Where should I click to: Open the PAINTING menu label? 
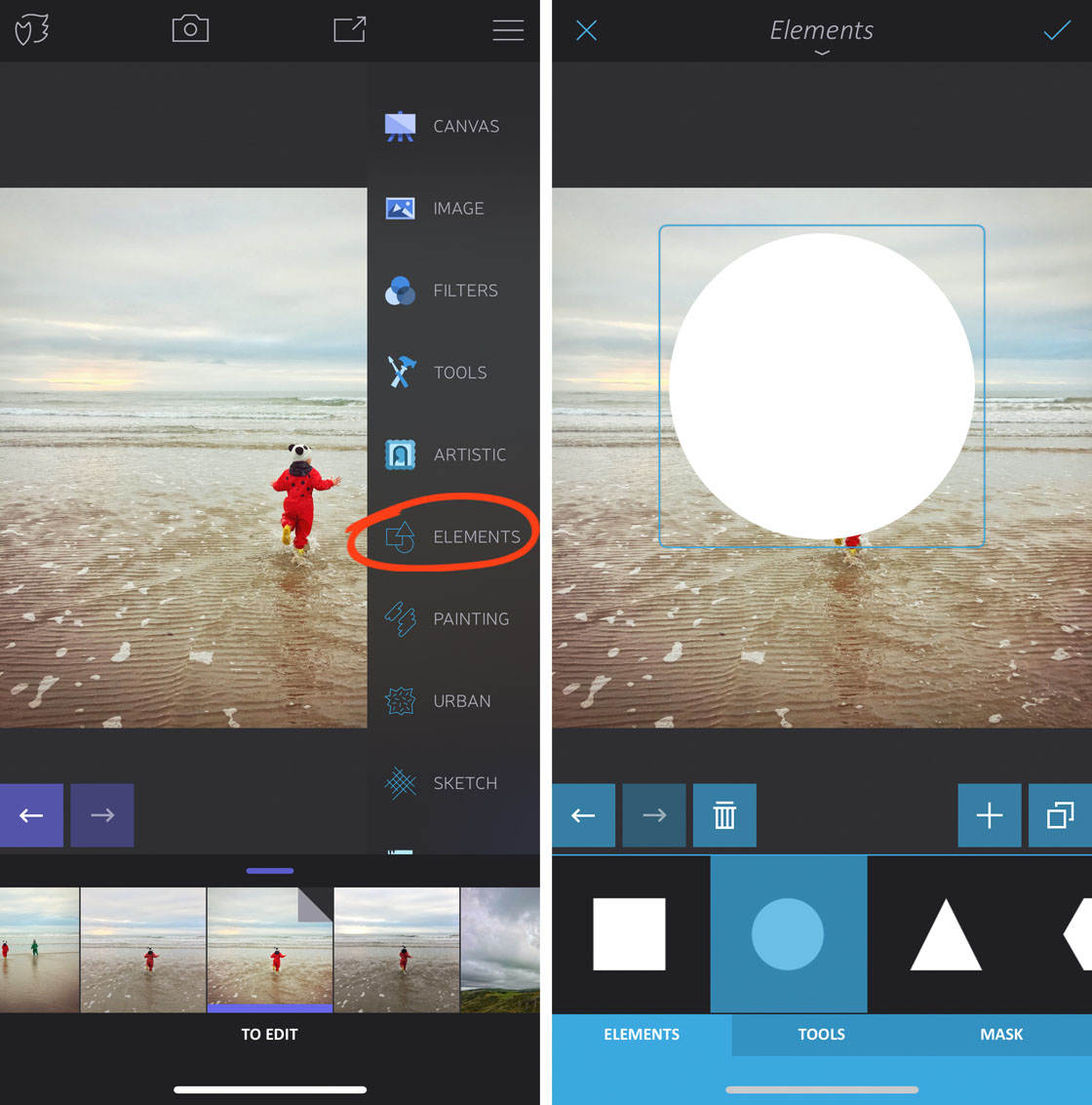471,618
